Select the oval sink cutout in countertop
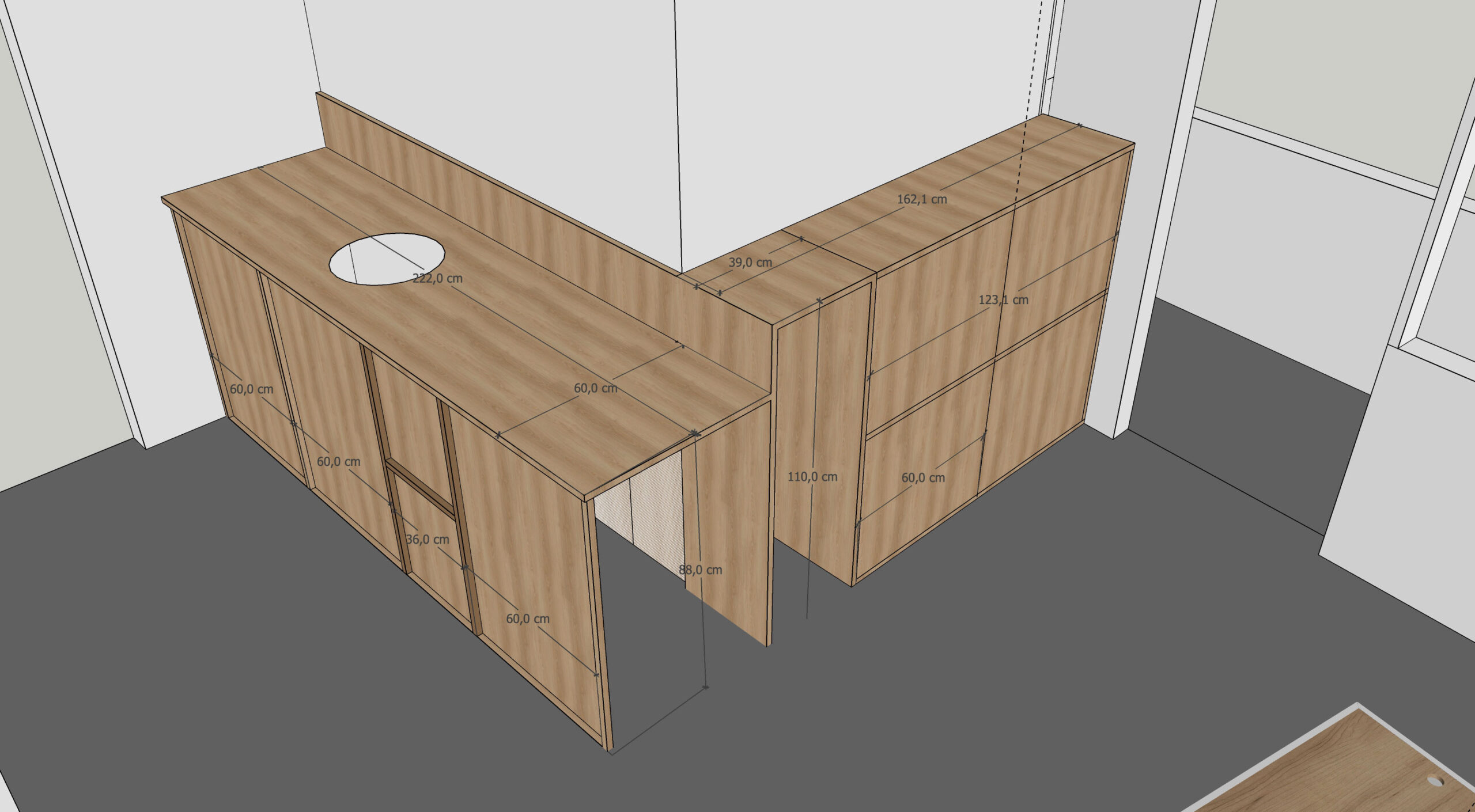 click(x=387, y=259)
